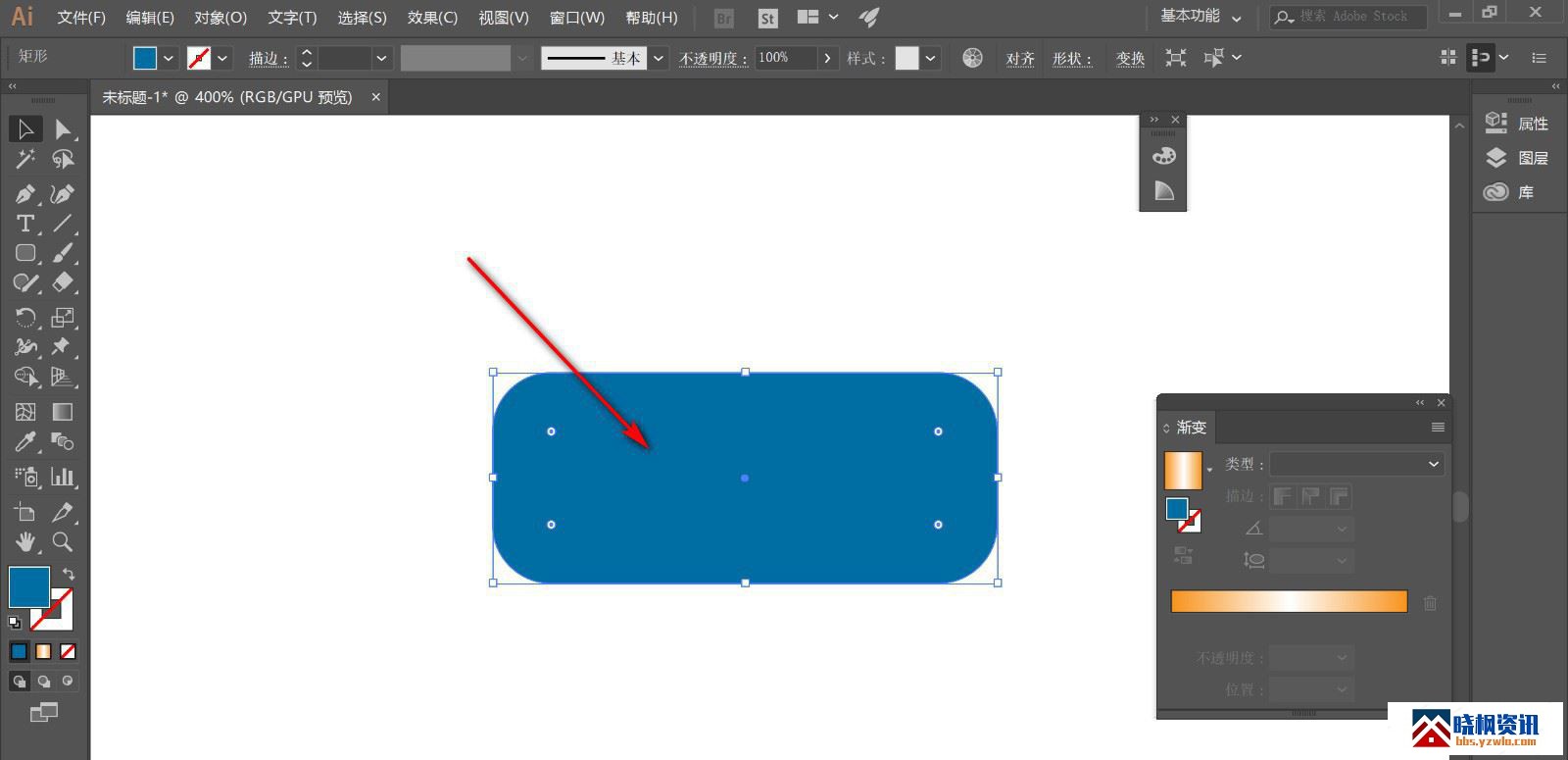The image size is (1568, 760).
Task: Open graphic style dropdown
Action: [930, 58]
